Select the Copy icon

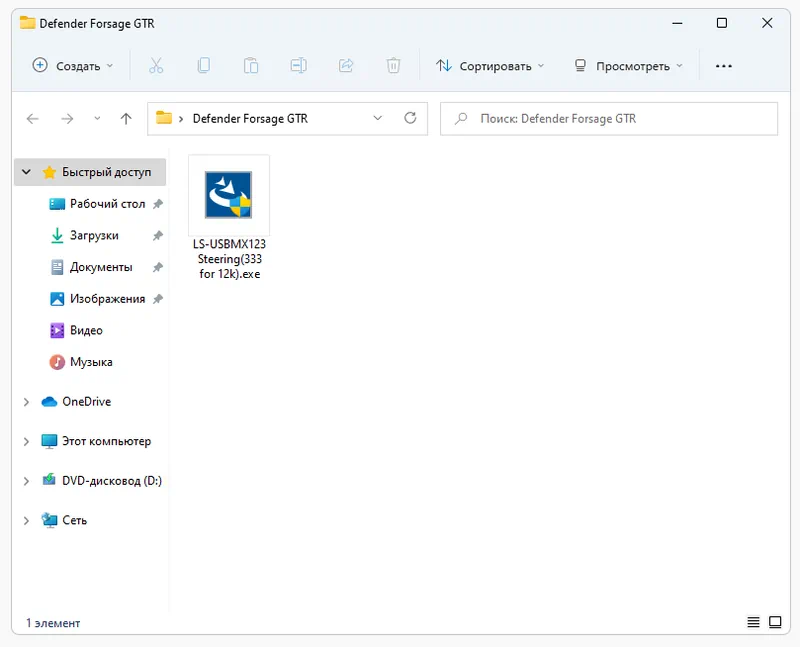click(x=203, y=65)
